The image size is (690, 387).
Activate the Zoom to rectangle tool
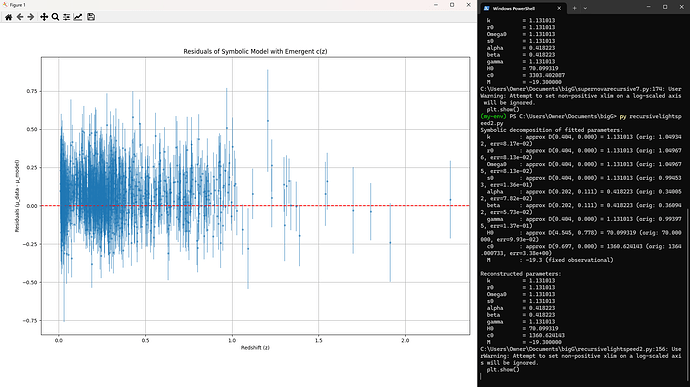click(x=55, y=17)
